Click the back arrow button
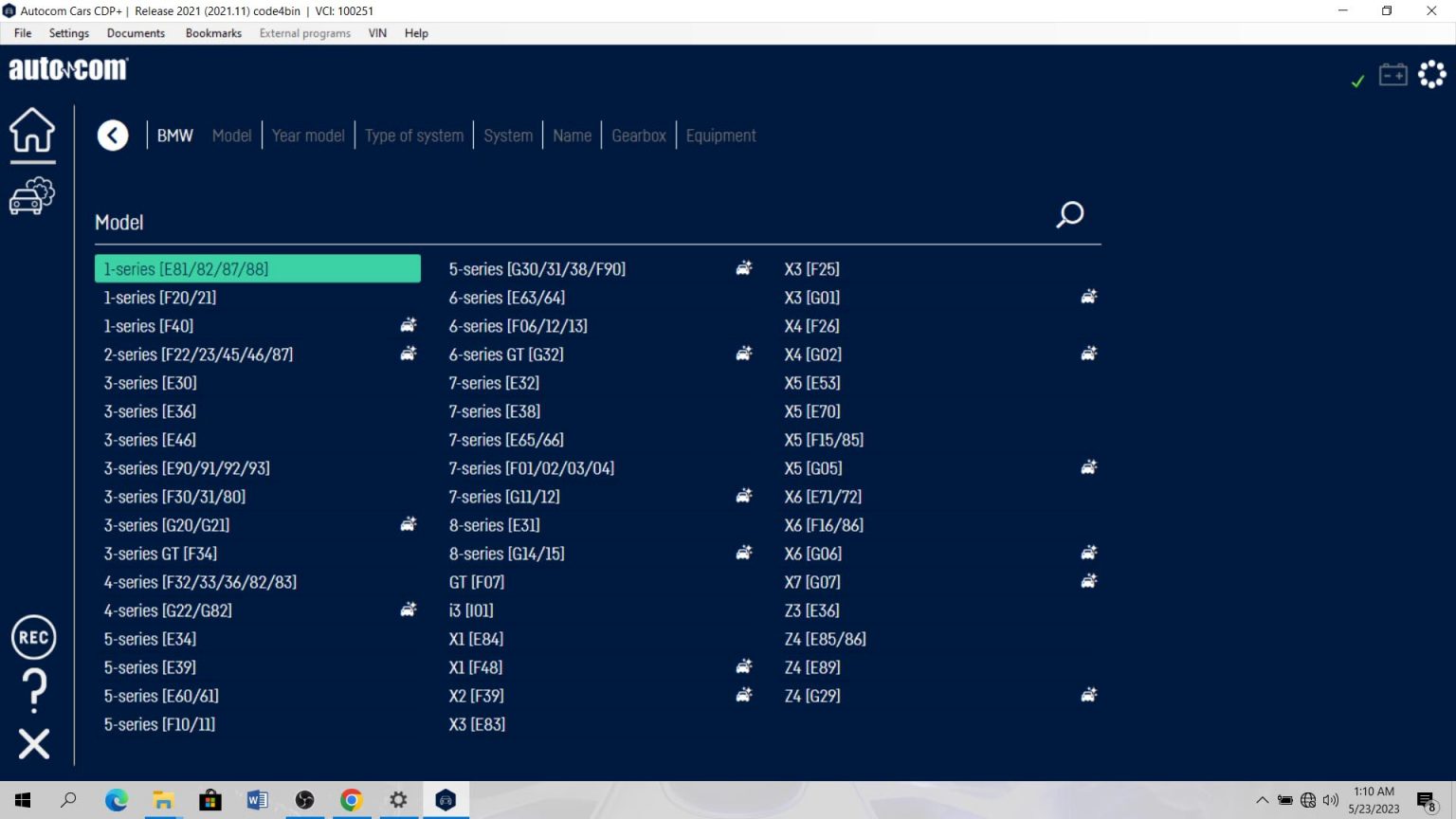The width and height of the screenshot is (1456, 819). 113,135
